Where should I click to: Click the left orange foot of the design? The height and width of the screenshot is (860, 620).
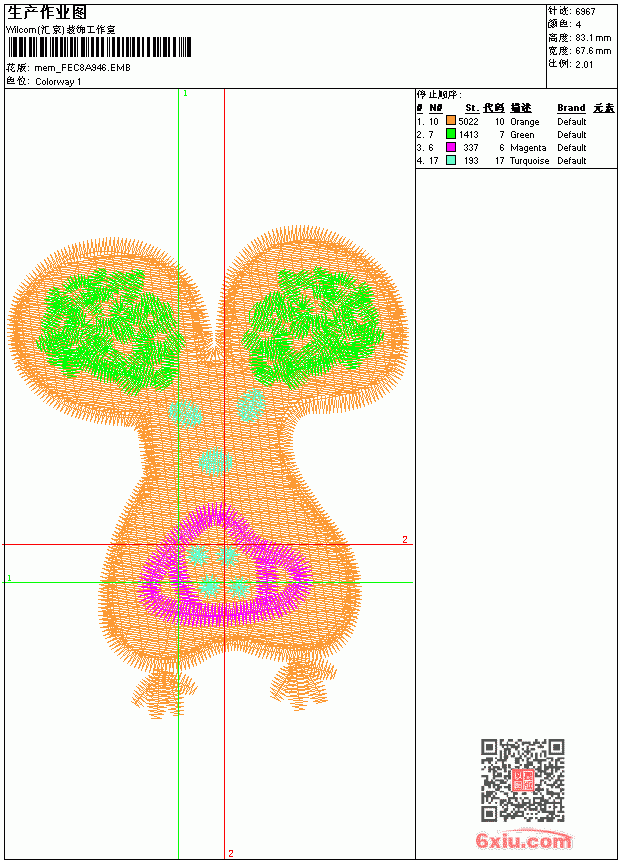click(x=163, y=692)
